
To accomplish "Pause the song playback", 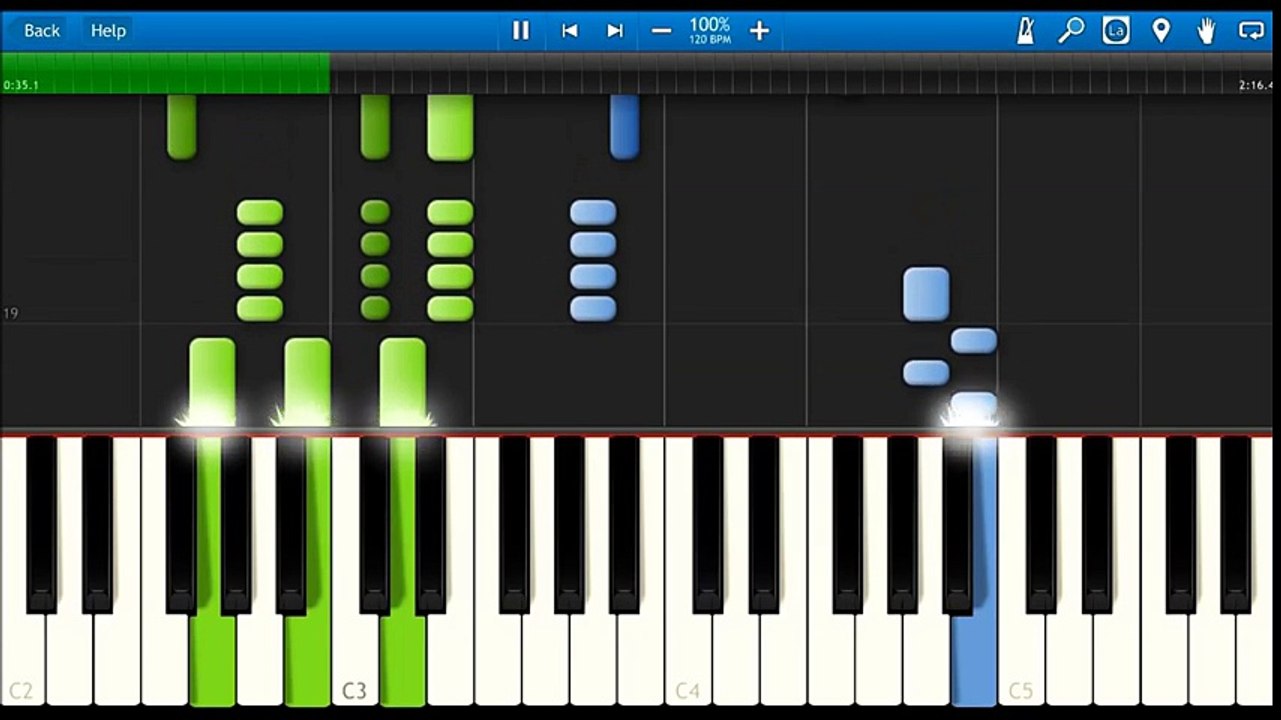I will 521,31.
